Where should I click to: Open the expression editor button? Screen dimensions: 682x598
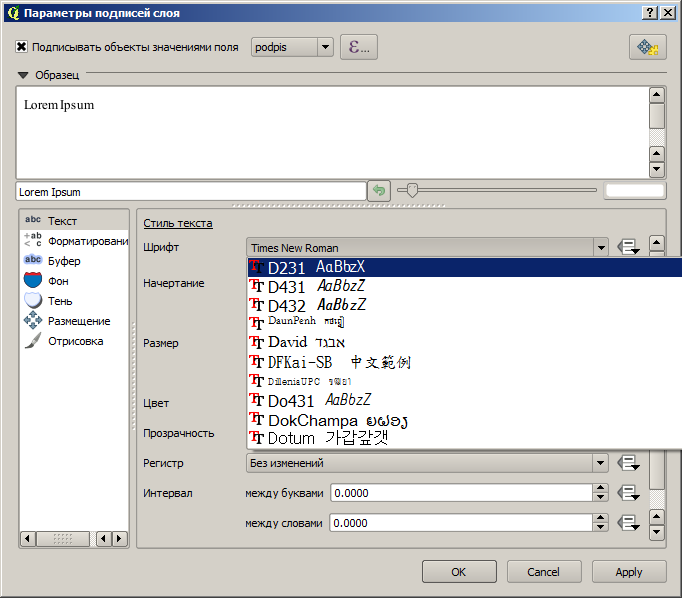[359, 47]
